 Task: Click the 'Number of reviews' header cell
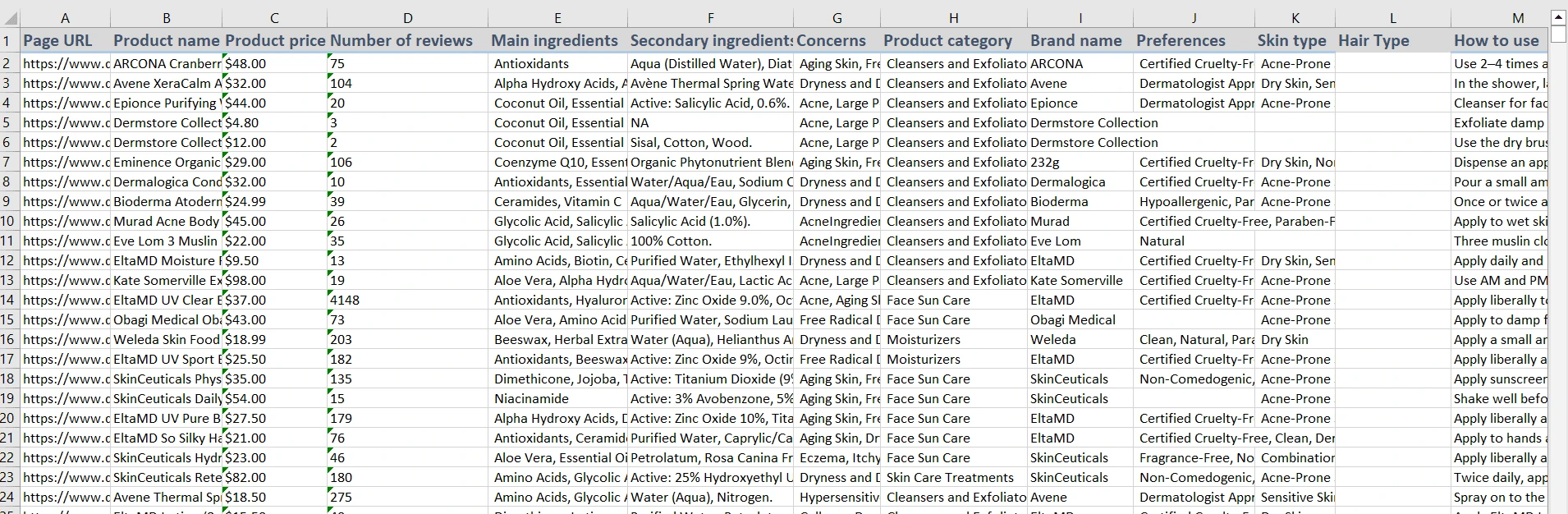click(x=407, y=40)
